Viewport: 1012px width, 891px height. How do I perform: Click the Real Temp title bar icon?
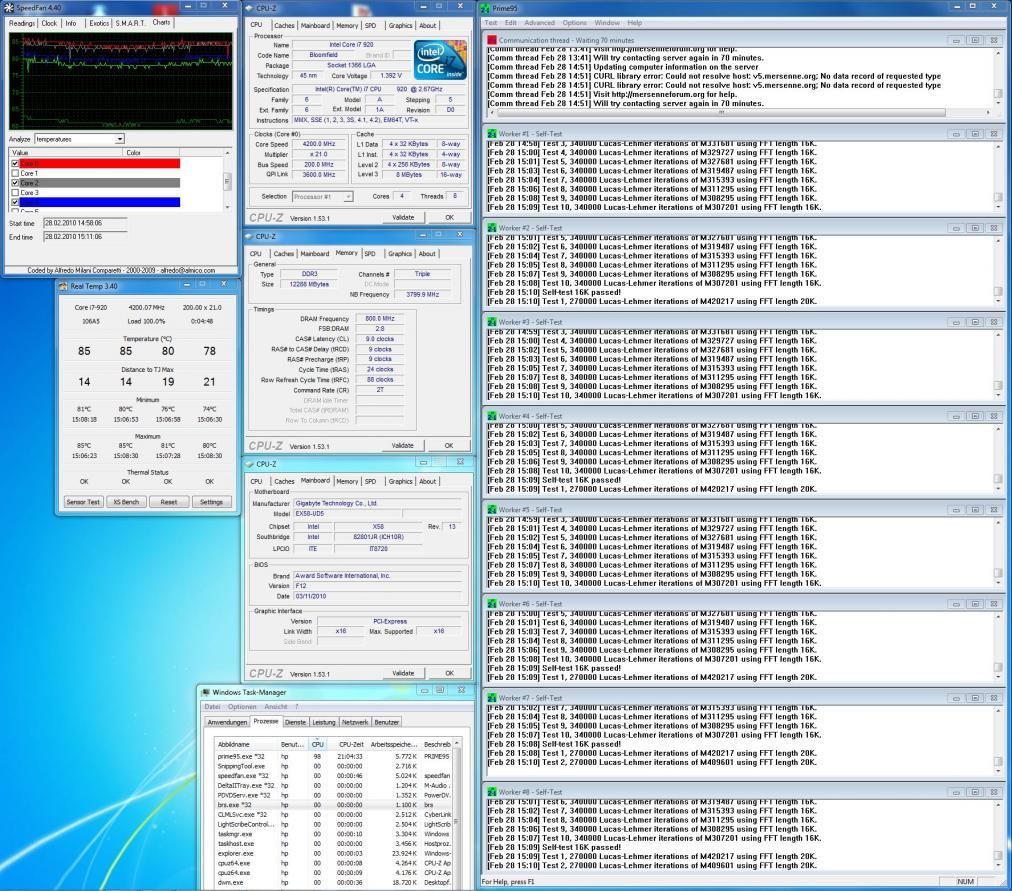pos(63,286)
